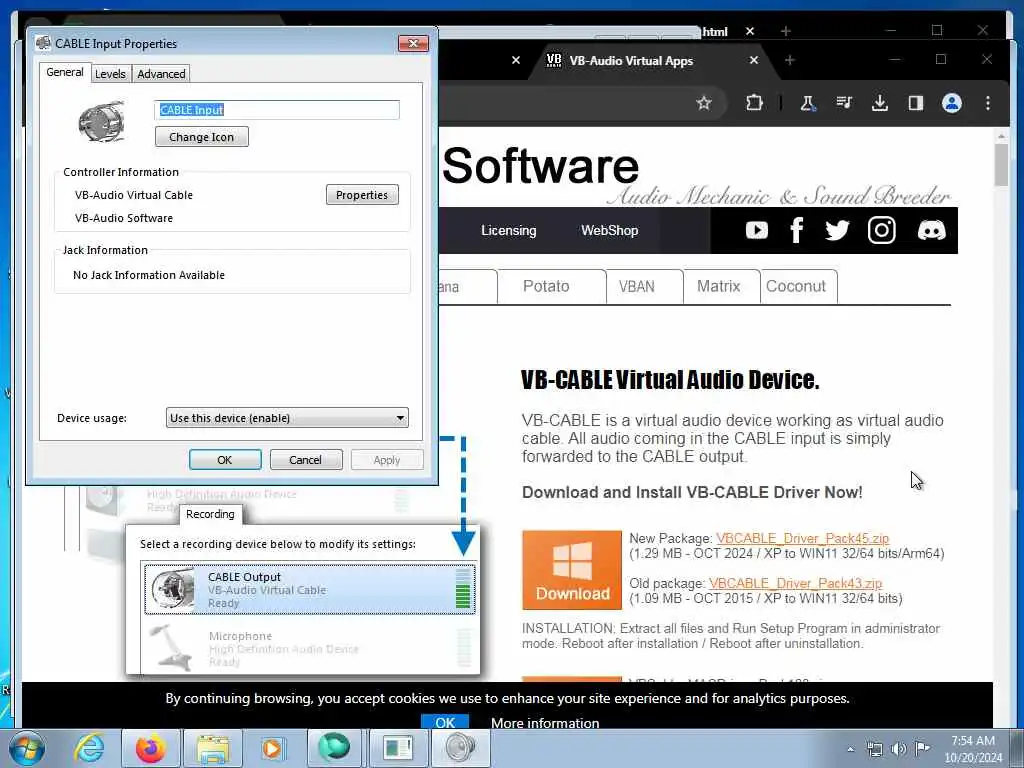
Task: Click the orange Windows Download button
Action: click(x=572, y=570)
